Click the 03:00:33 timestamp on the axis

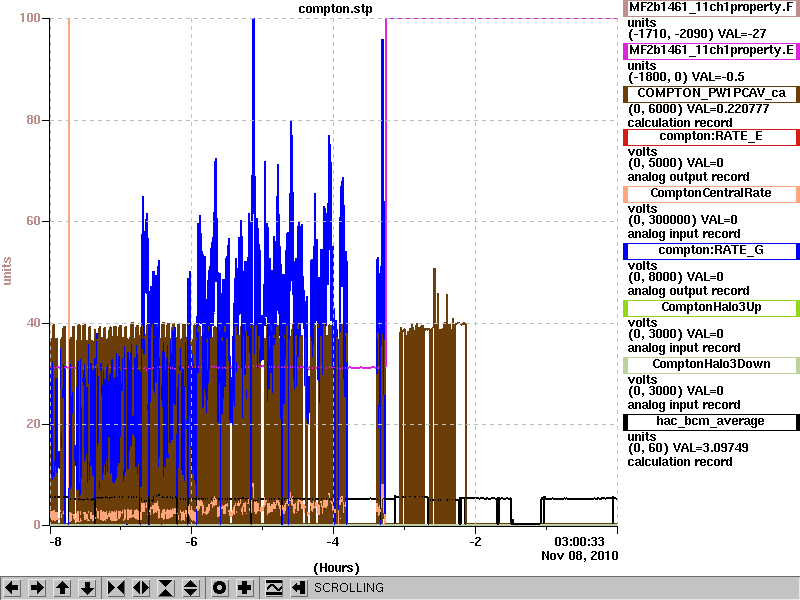[579, 541]
